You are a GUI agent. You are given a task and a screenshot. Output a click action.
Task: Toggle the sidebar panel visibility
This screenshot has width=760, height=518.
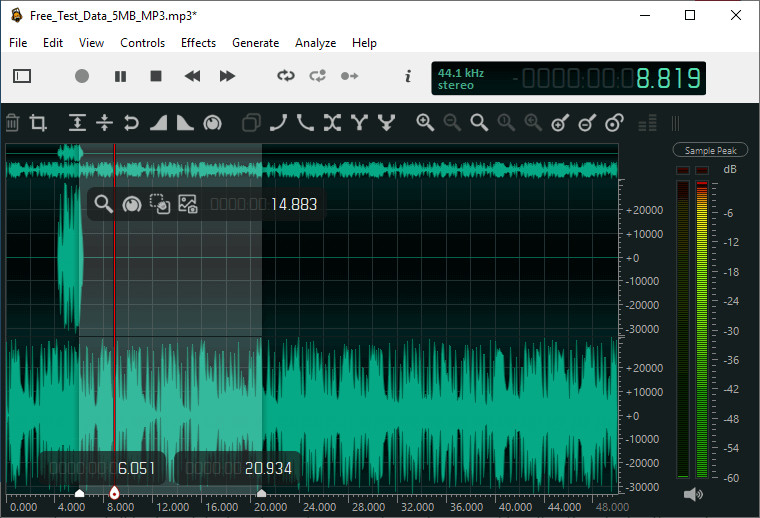coord(23,76)
